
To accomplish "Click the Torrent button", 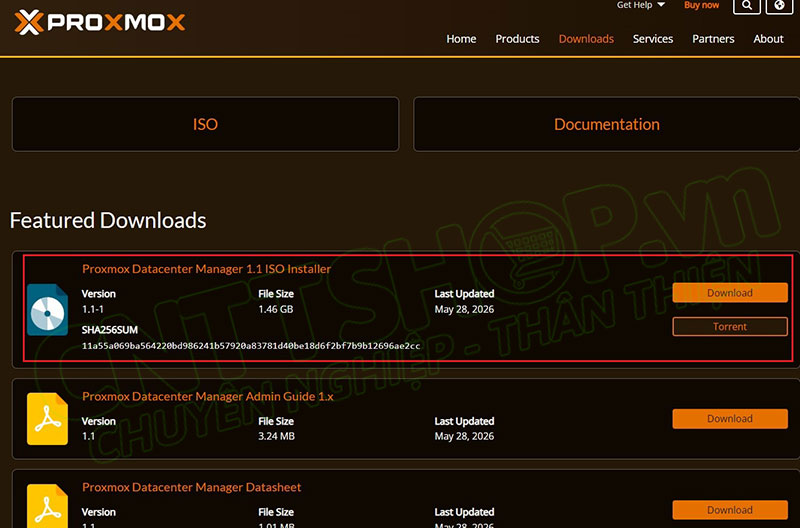I will tap(730, 326).
